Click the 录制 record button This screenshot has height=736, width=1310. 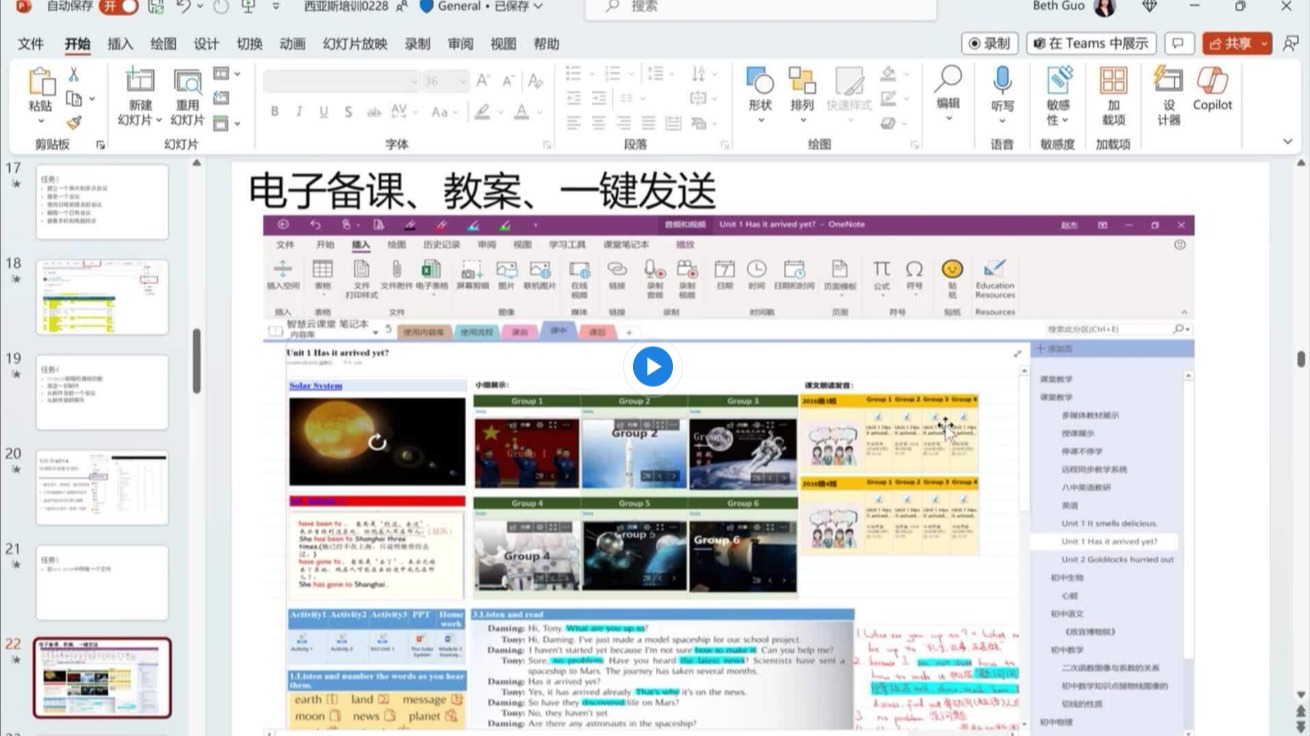coord(989,43)
